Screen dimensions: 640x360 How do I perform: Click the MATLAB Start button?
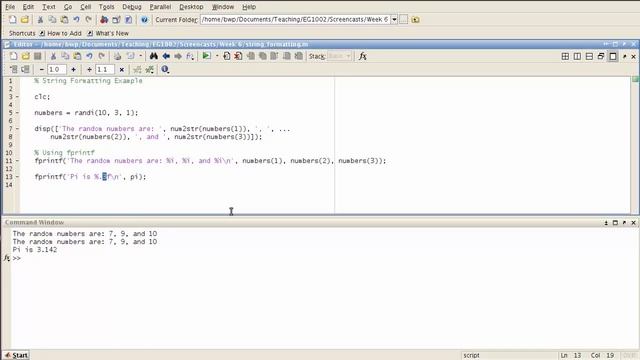16,355
